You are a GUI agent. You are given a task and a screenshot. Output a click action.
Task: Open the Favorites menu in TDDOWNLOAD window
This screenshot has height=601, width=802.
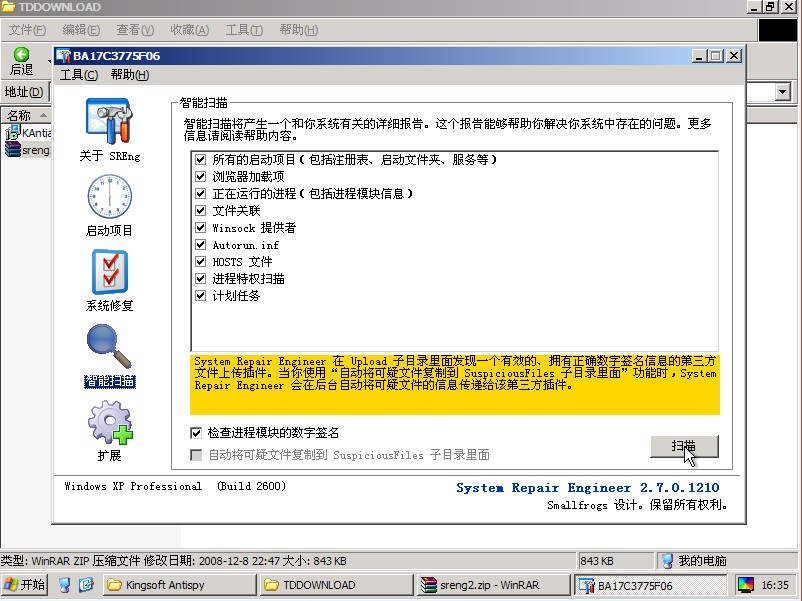pos(189,30)
